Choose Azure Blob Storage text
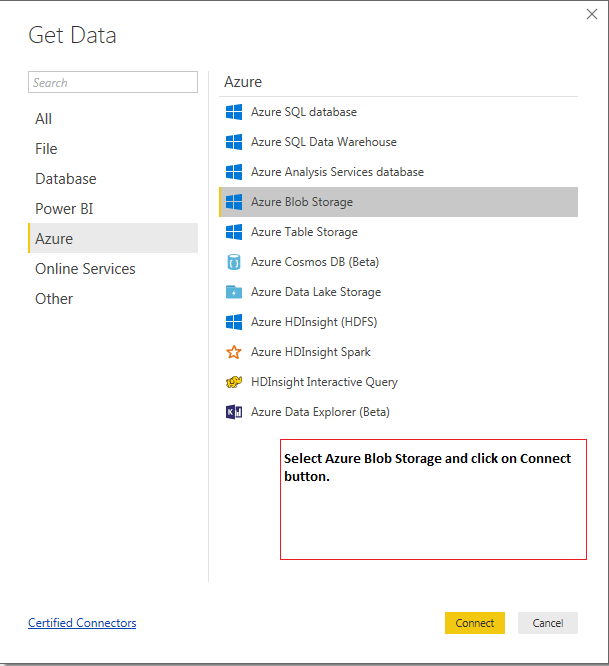The height and width of the screenshot is (666, 609). [302, 202]
